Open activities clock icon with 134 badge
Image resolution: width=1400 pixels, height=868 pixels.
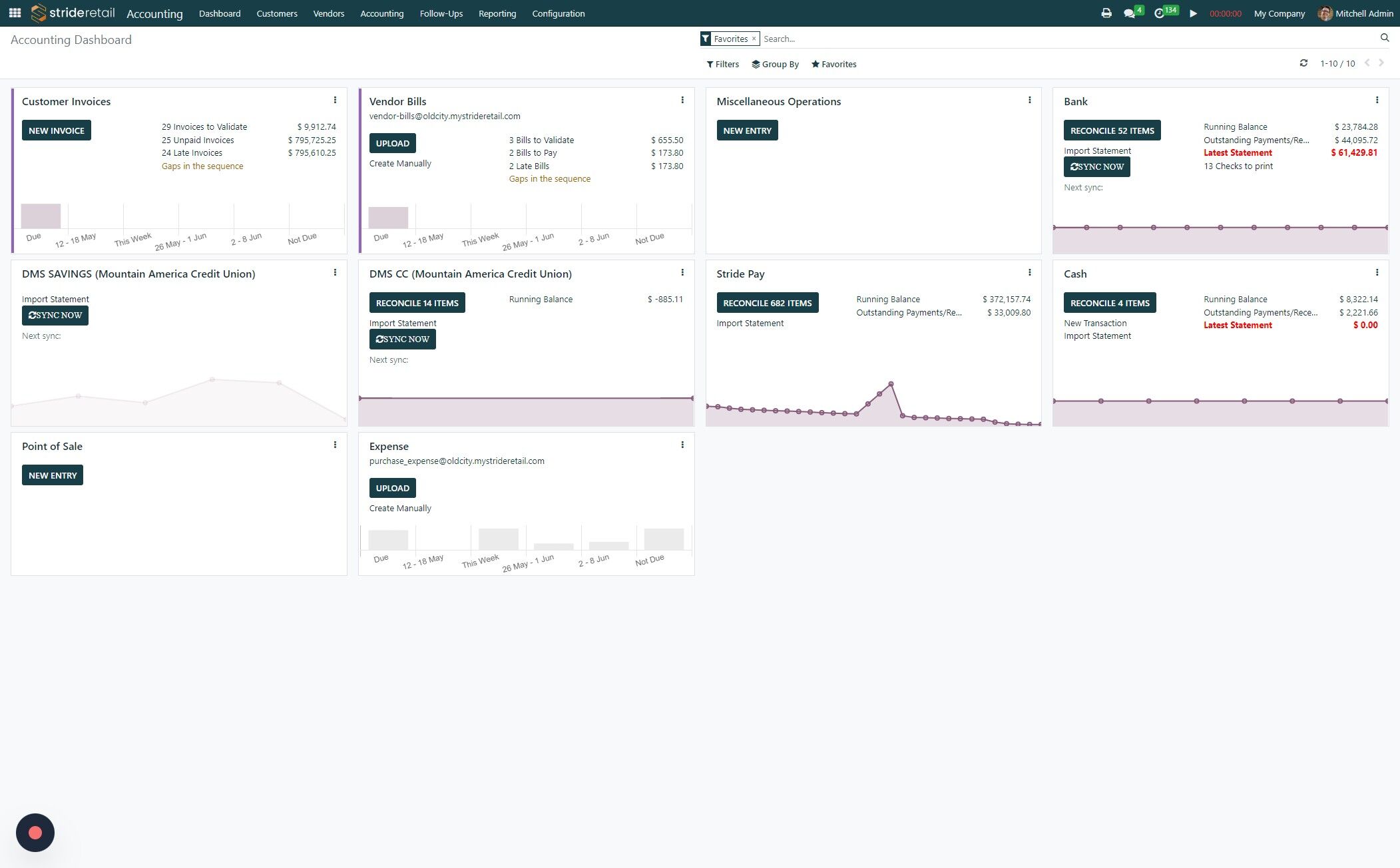tap(1159, 13)
